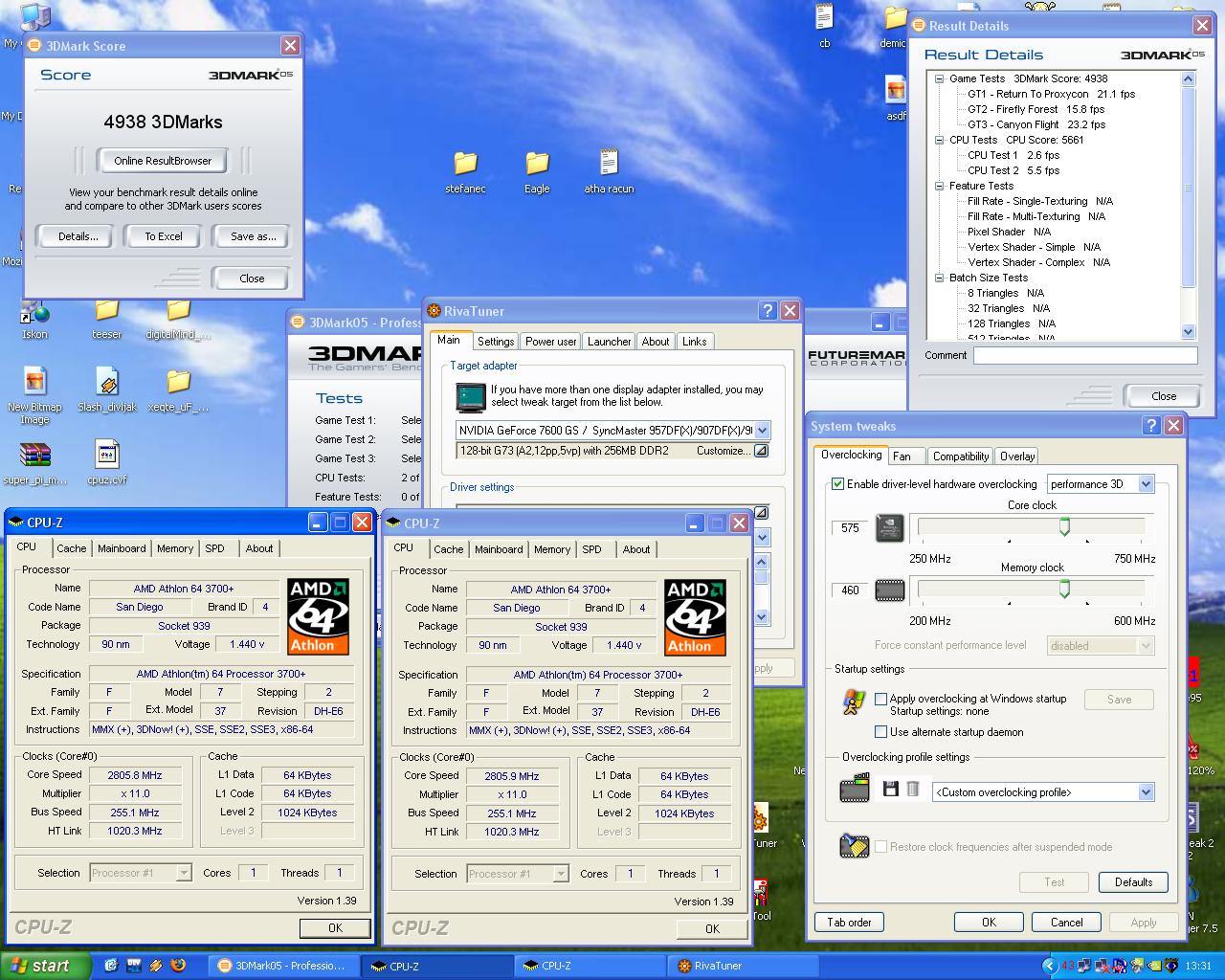The width and height of the screenshot is (1225, 980).
Task: Expand hidden system tray icons arrow
Action: click(x=1049, y=966)
